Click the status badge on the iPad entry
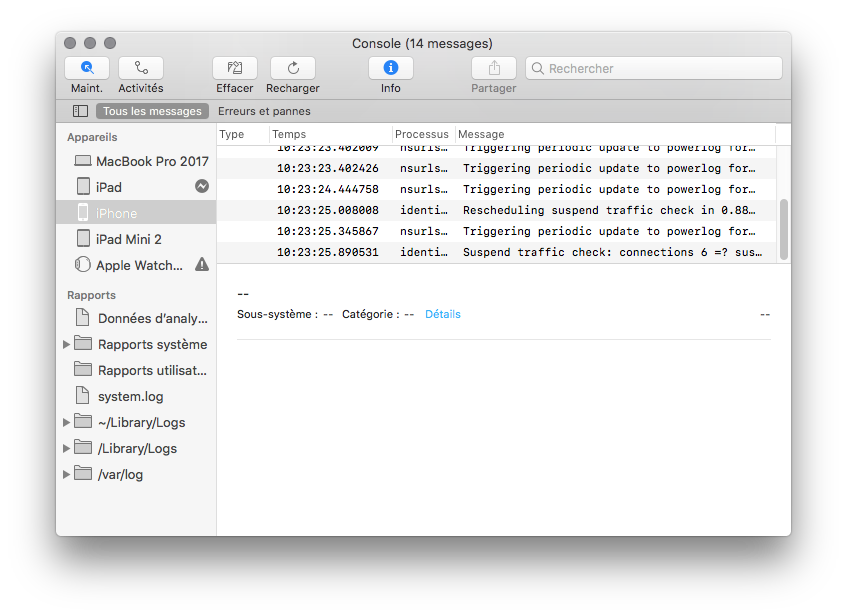 click(201, 186)
